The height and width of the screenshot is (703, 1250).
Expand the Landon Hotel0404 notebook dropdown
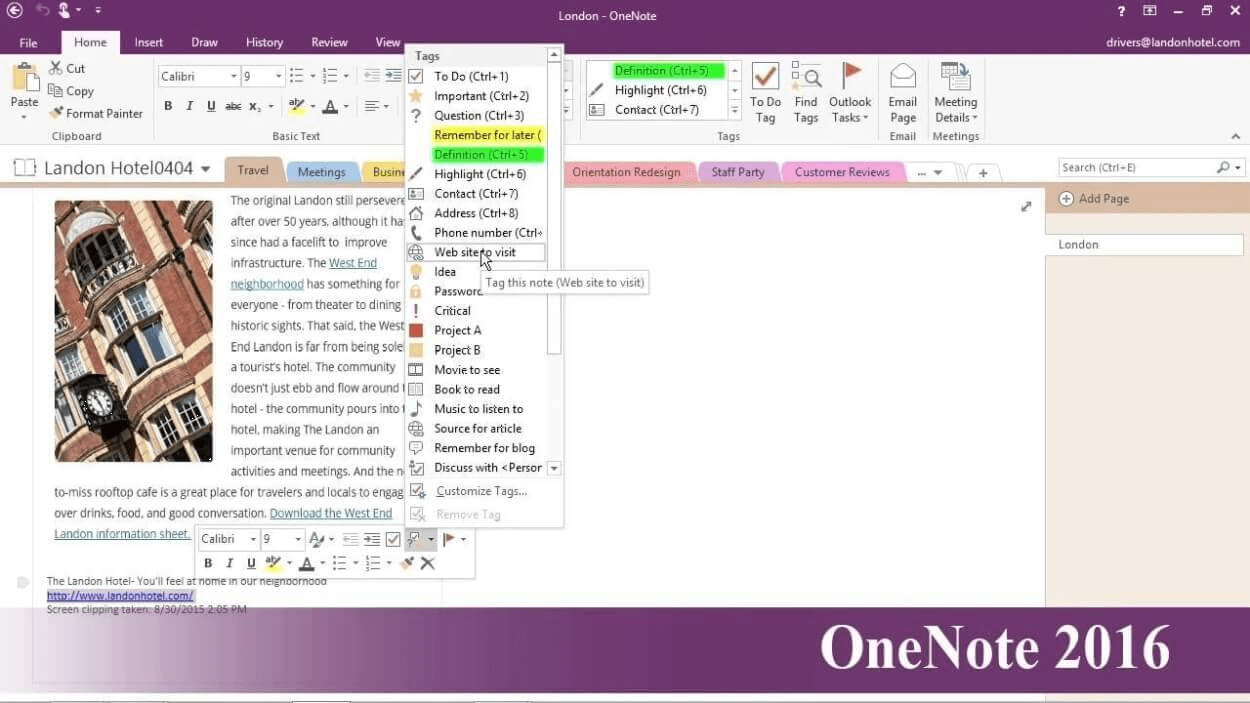click(x=205, y=169)
